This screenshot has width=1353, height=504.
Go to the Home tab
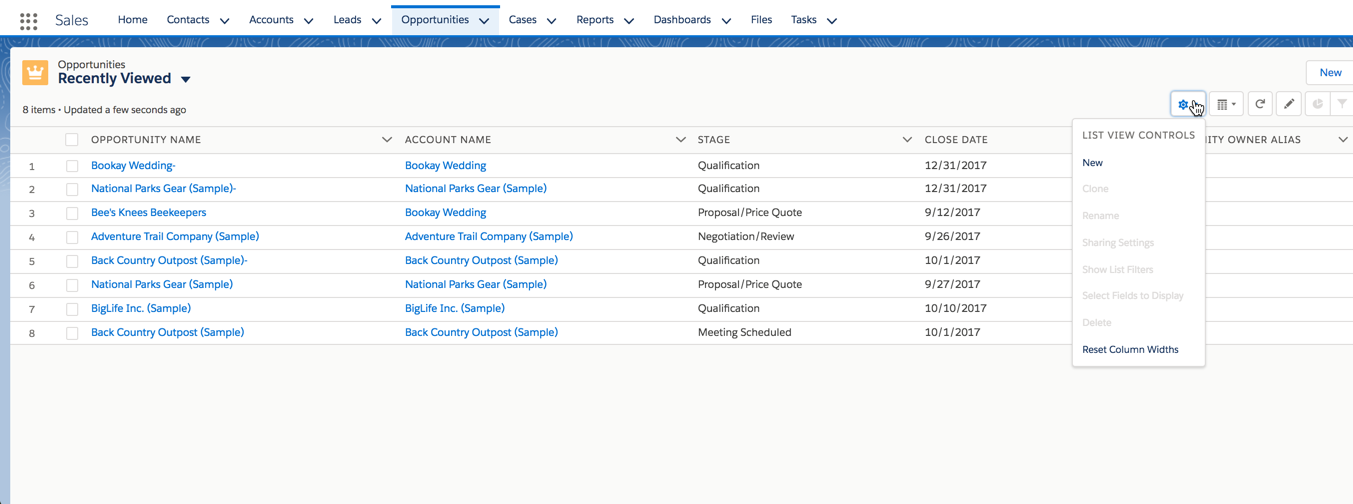132,20
